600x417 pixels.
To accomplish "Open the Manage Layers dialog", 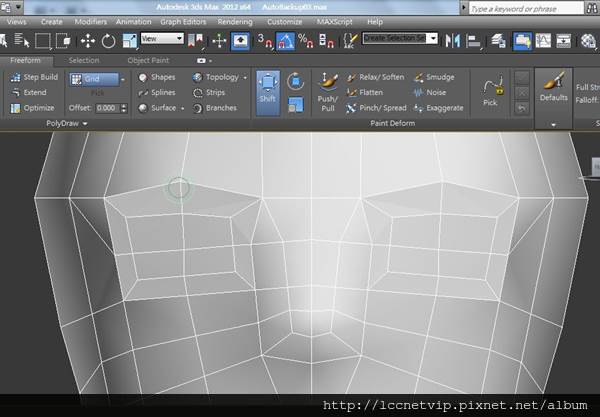I will [x=498, y=41].
